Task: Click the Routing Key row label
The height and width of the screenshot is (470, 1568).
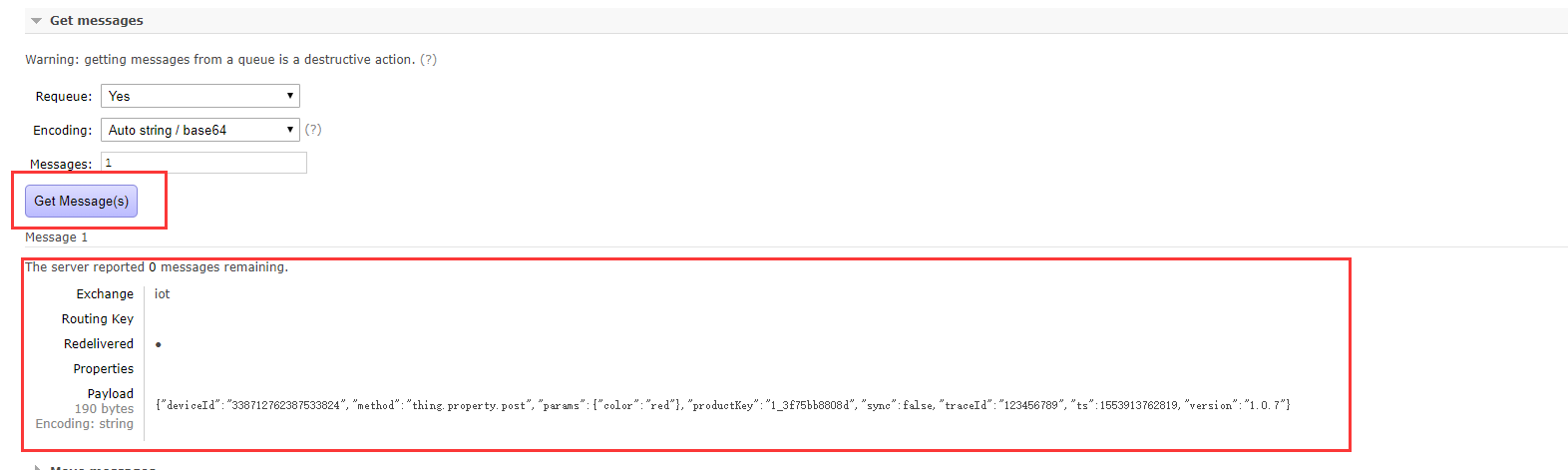Action: pos(98,319)
